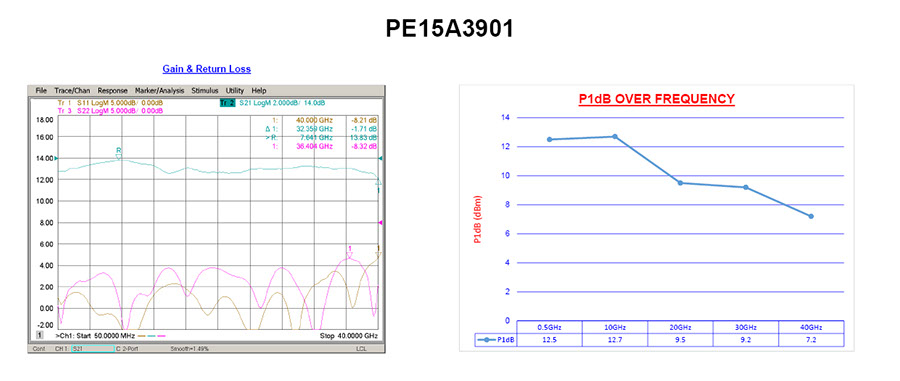Image resolution: width=900 pixels, height=381 pixels.
Task: Click pink marker 1 on the S22 trace
Action: coord(349,251)
